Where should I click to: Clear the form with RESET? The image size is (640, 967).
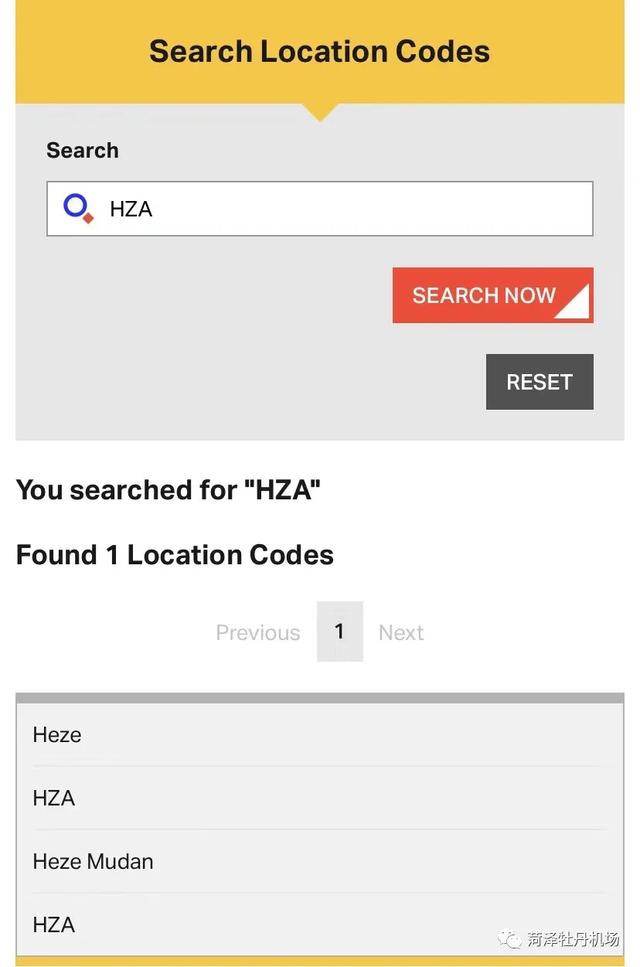tap(539, 382)
